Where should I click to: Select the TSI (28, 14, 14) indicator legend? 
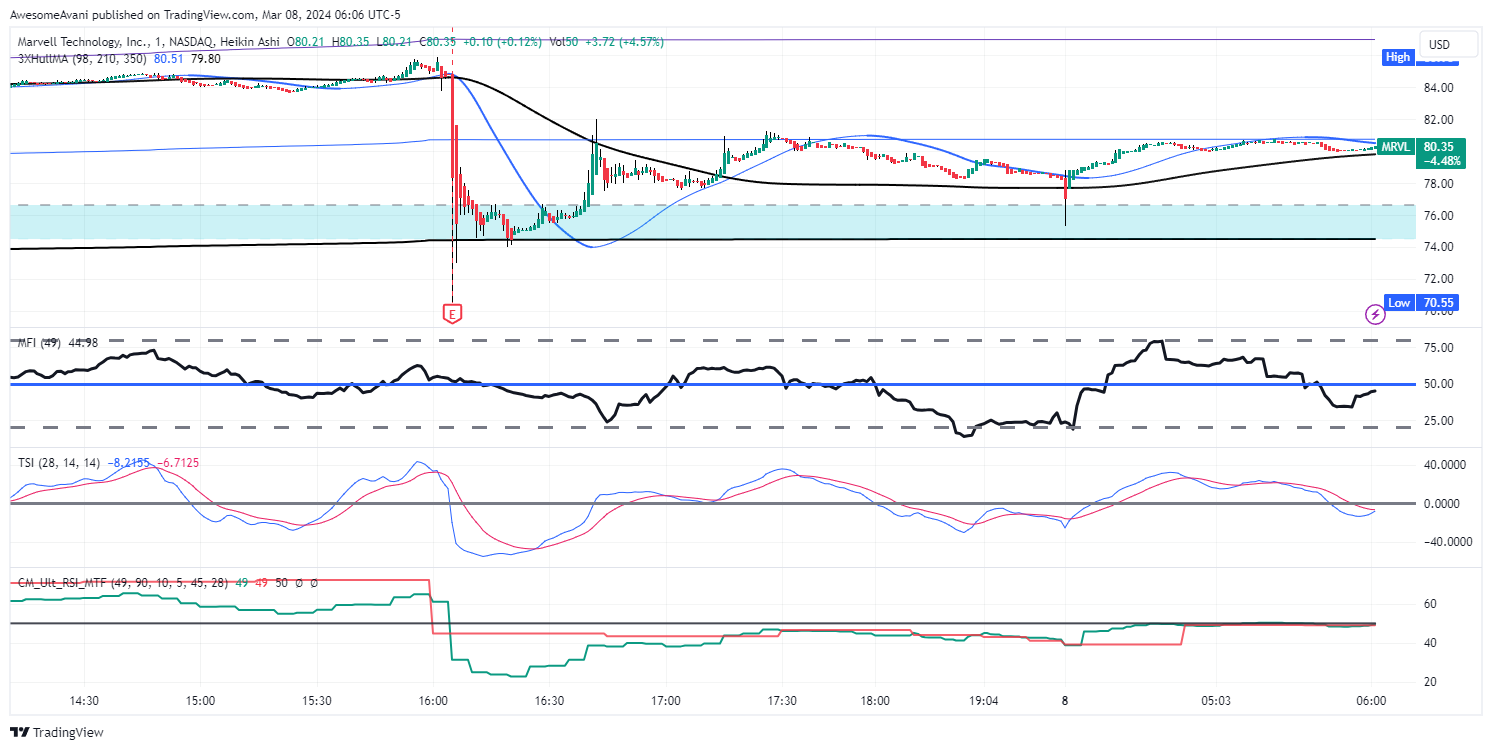point(59,463)
